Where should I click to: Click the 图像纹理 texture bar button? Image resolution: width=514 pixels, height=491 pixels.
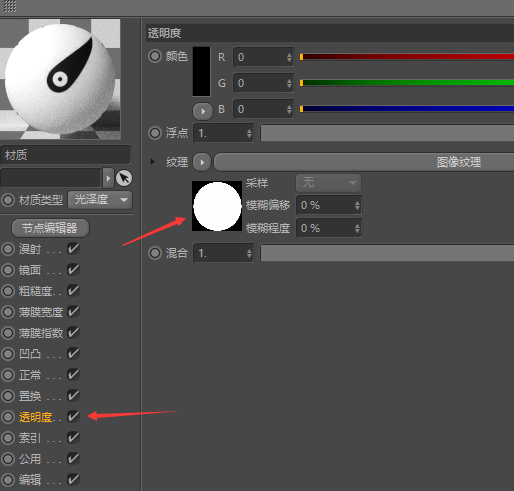(x=364, y=162)
